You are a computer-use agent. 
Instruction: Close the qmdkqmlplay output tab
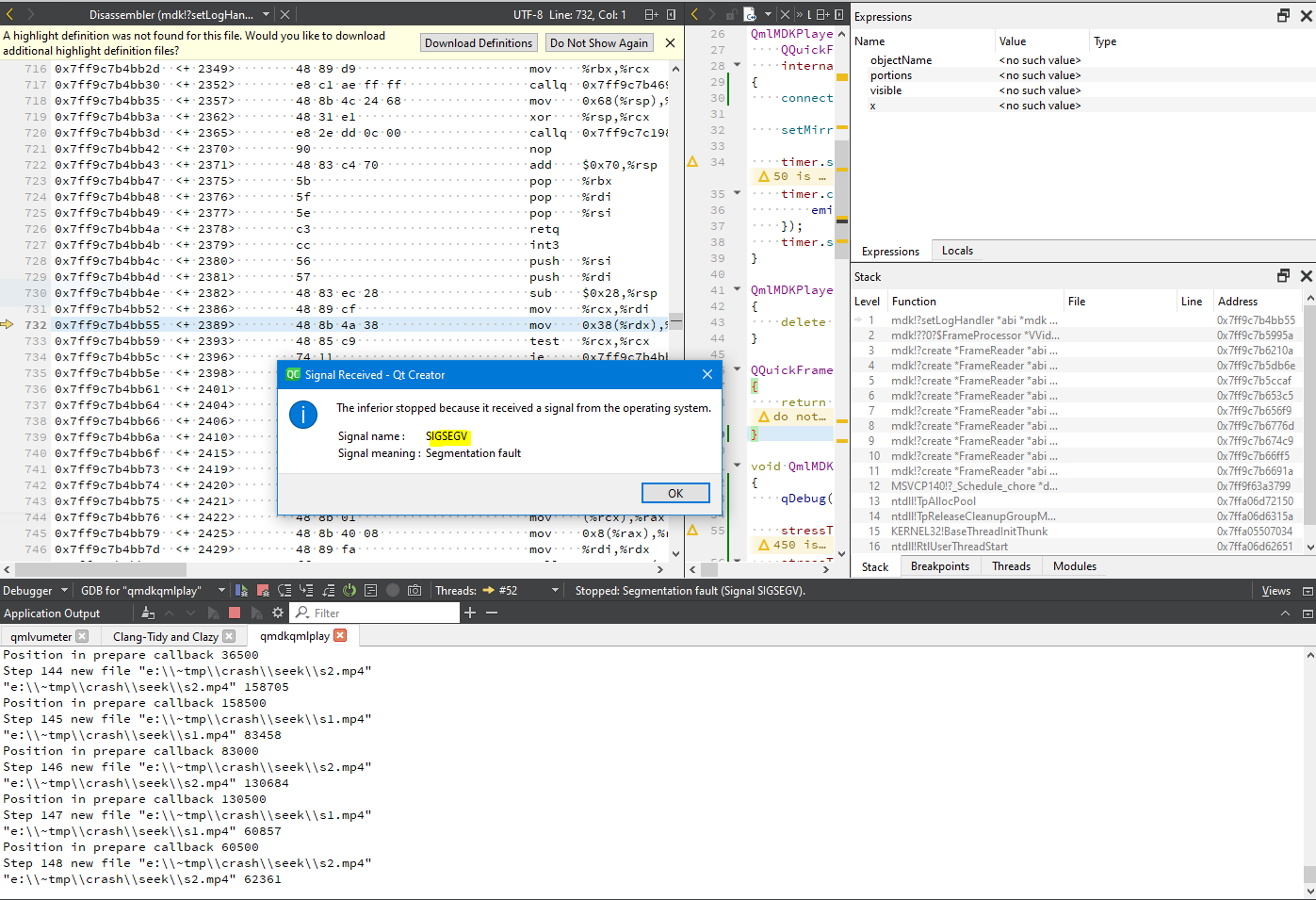click(340, 636)
